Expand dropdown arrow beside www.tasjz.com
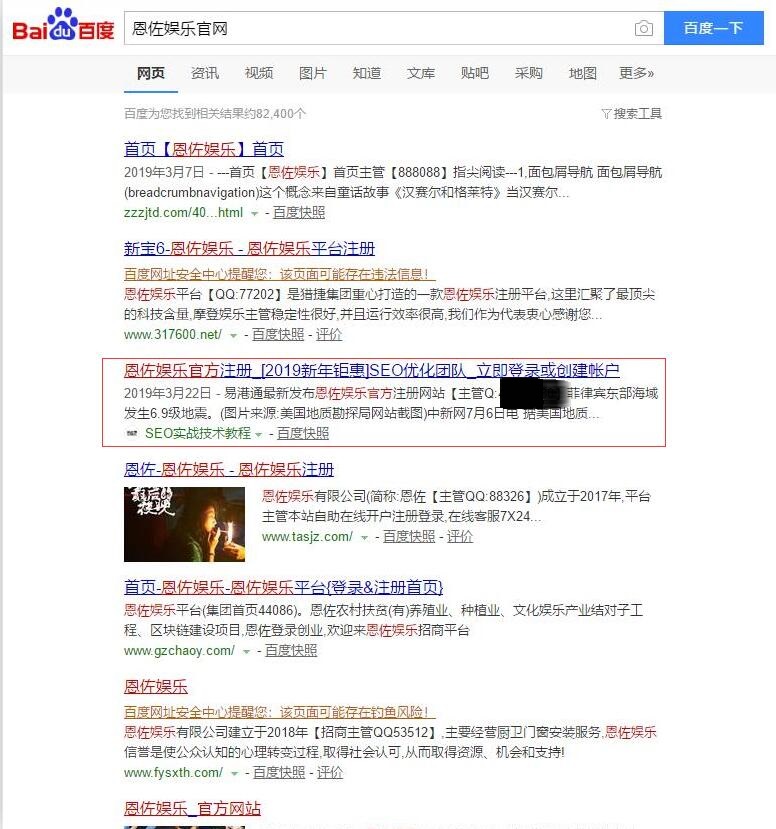776x829 pixels. (x=364, y=538)
